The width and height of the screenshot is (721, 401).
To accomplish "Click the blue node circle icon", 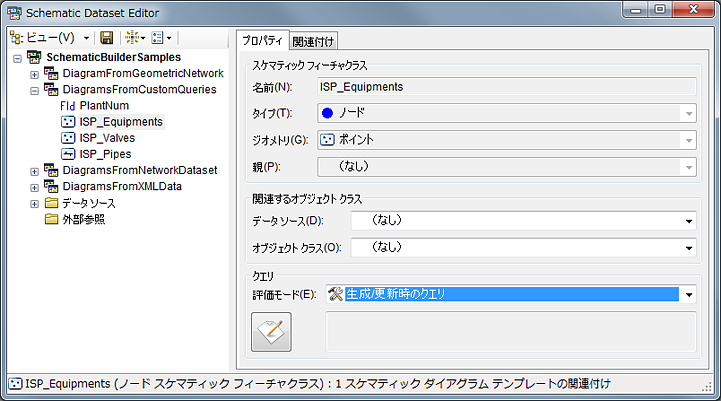I will 327,113.
